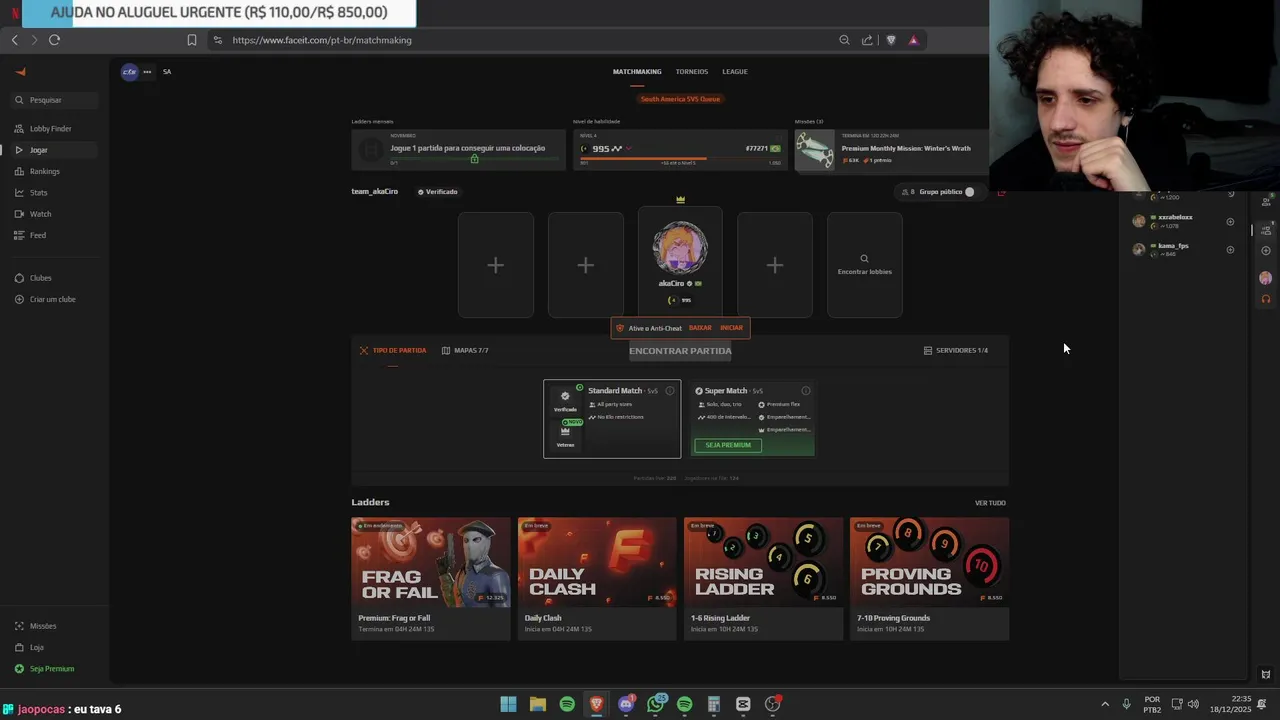Switch to the Torneios tab

tap(691, 72)
